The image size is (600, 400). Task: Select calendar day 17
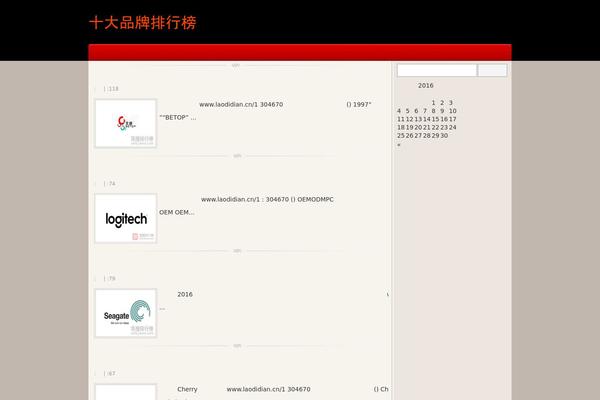(453, 119)
